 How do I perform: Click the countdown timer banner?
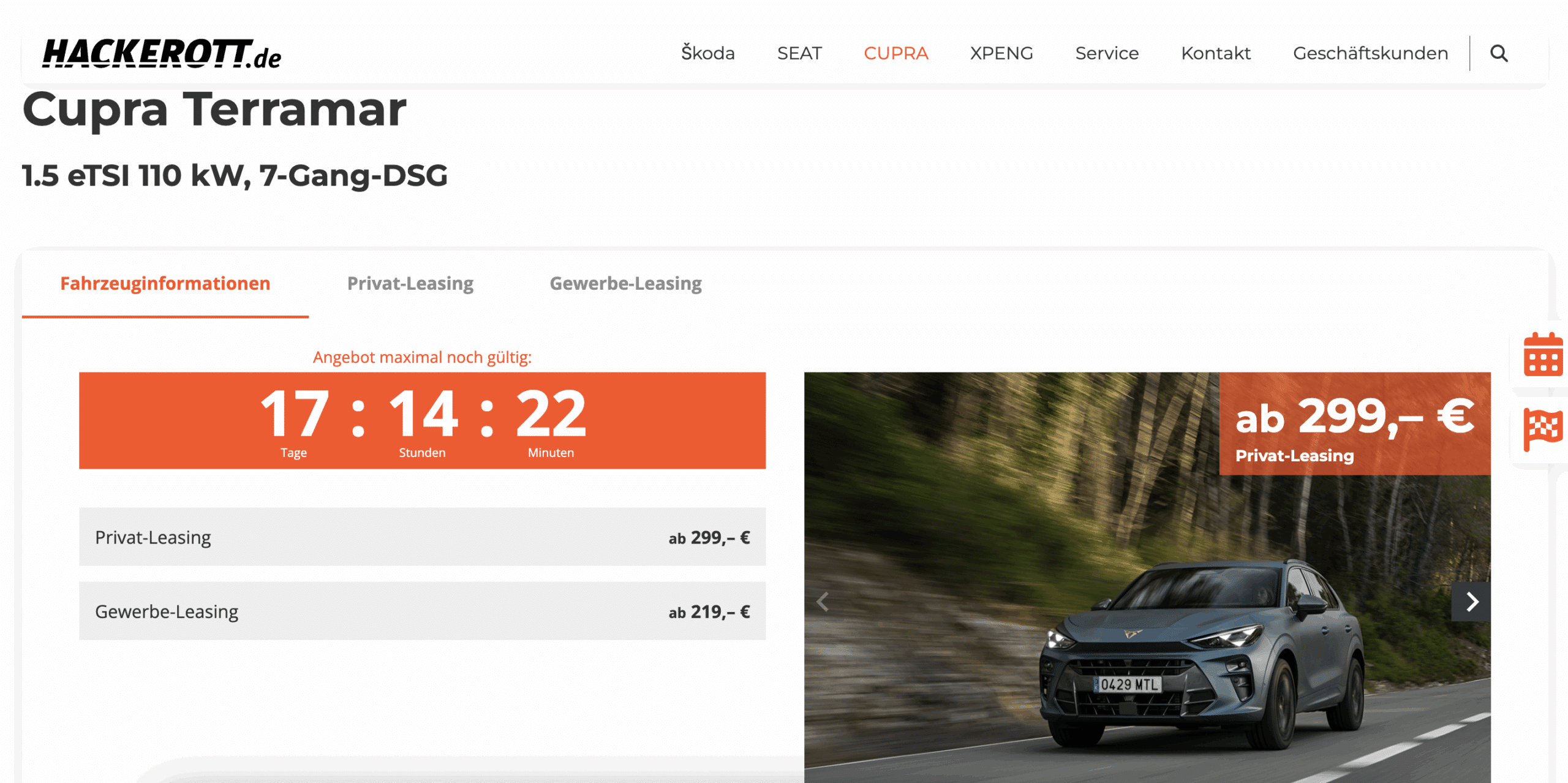click(x=422, y=420)
